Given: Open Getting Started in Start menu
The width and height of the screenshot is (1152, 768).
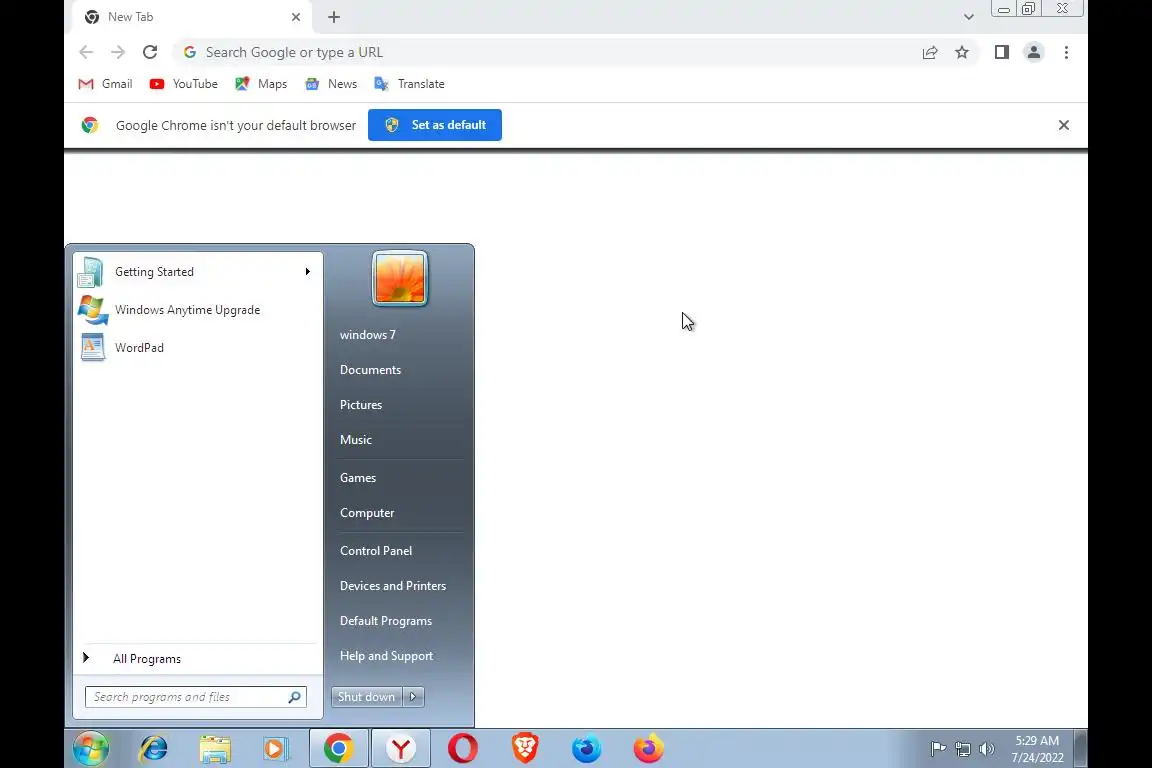Looking at the screenshot, I should pyautogui.click(x=197, y=272).
